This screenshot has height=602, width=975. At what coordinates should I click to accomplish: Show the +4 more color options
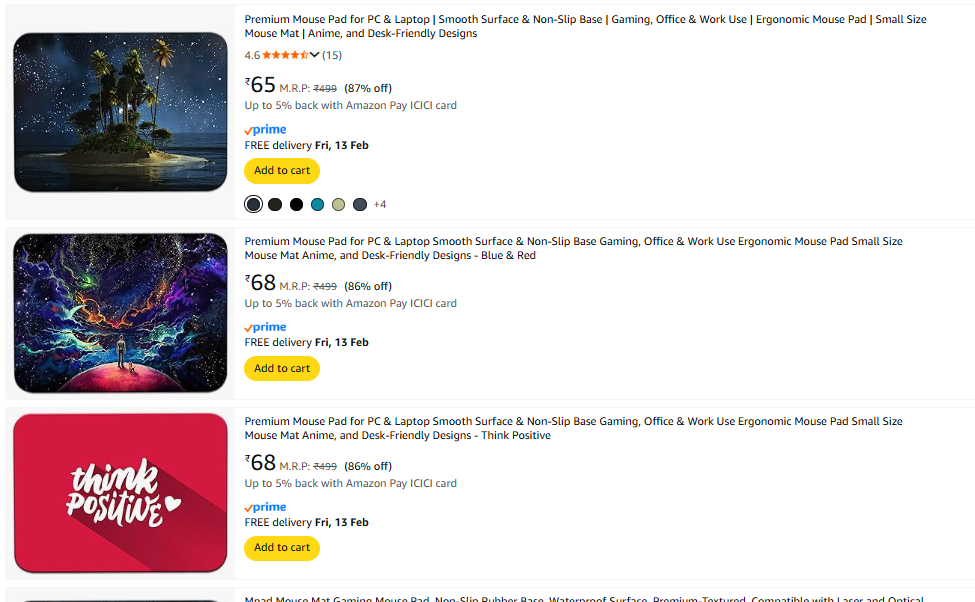380,205
